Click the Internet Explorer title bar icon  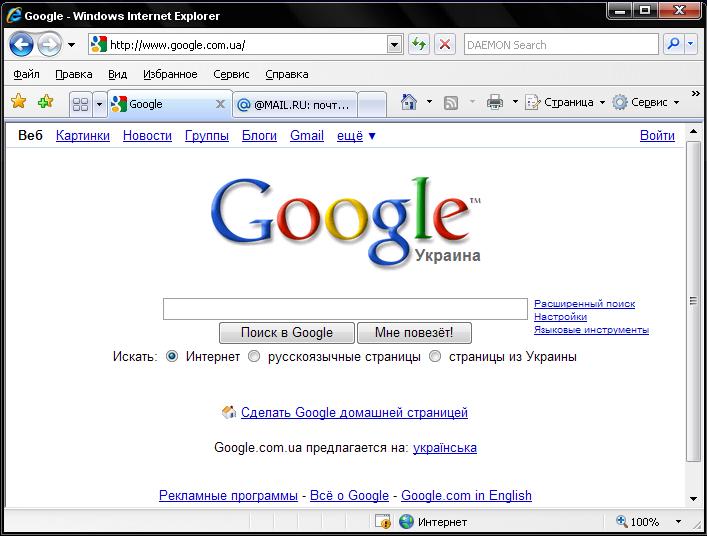[14, 15]
